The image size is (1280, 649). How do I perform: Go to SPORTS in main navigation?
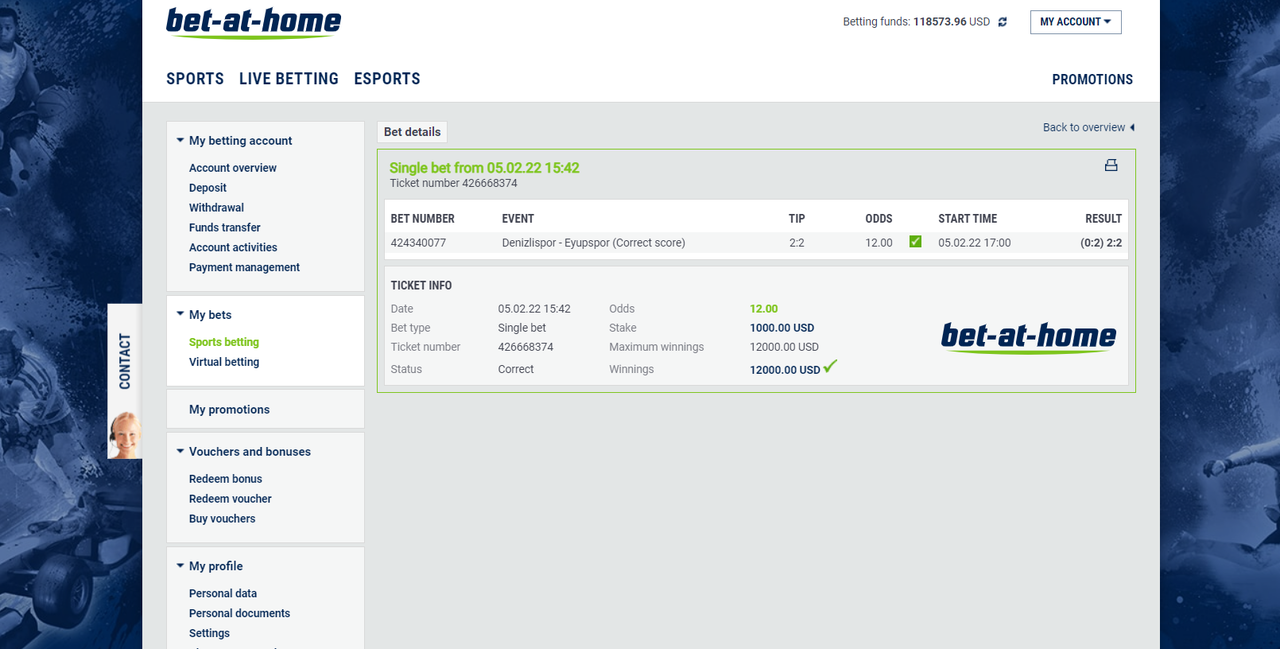pyautogui.click(x=195, y=79)
